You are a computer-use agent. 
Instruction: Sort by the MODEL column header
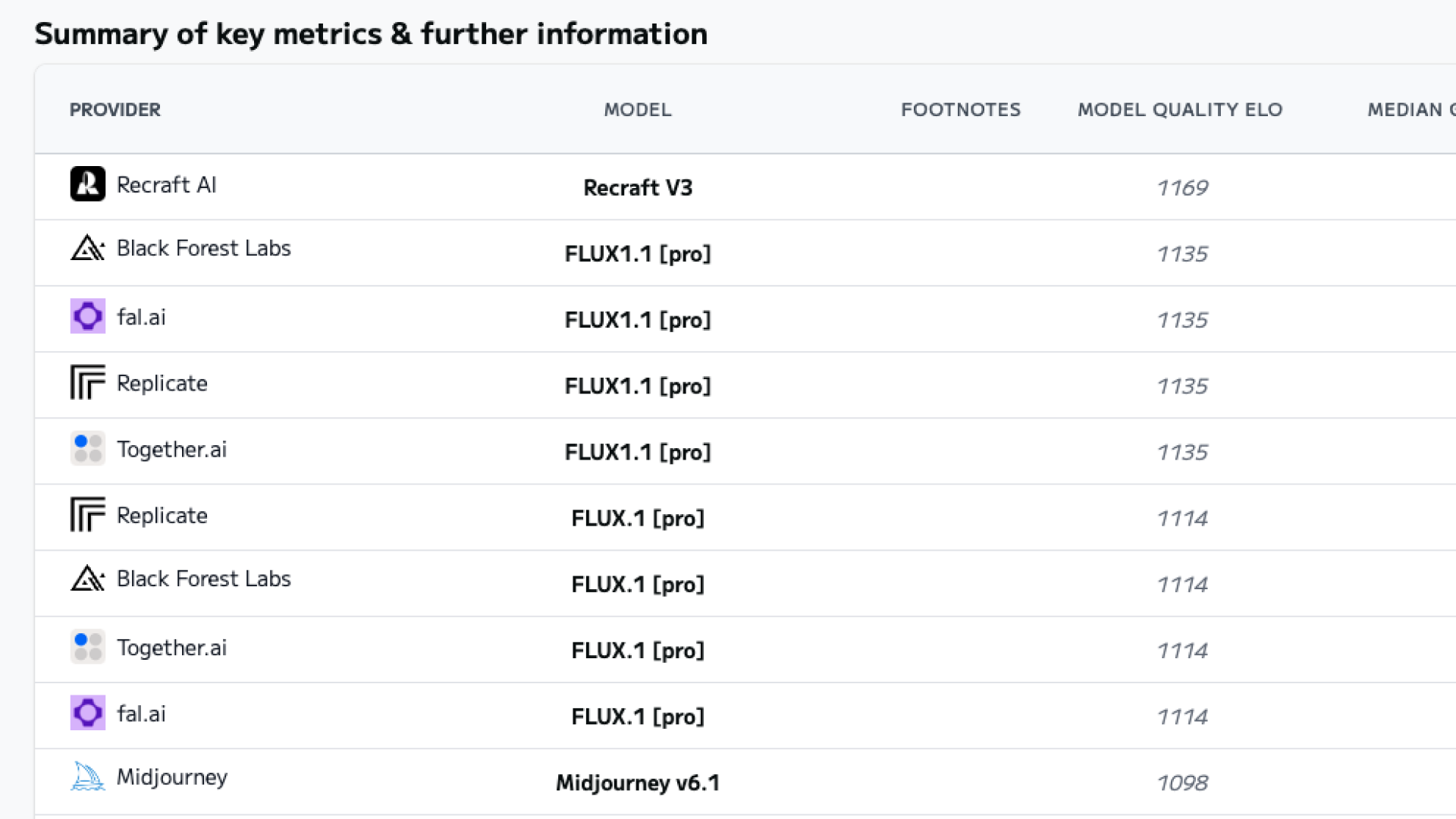[638, 110]
